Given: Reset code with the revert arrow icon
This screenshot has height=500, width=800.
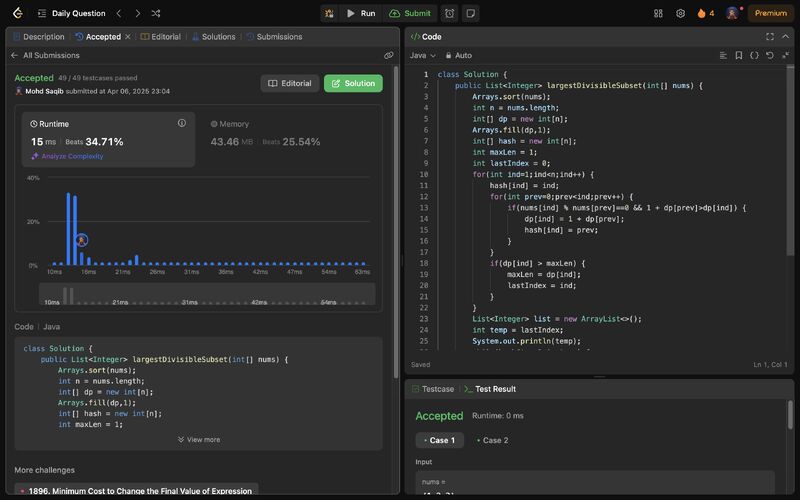Looking at the screenshot, I should click(x=770, y=55).
